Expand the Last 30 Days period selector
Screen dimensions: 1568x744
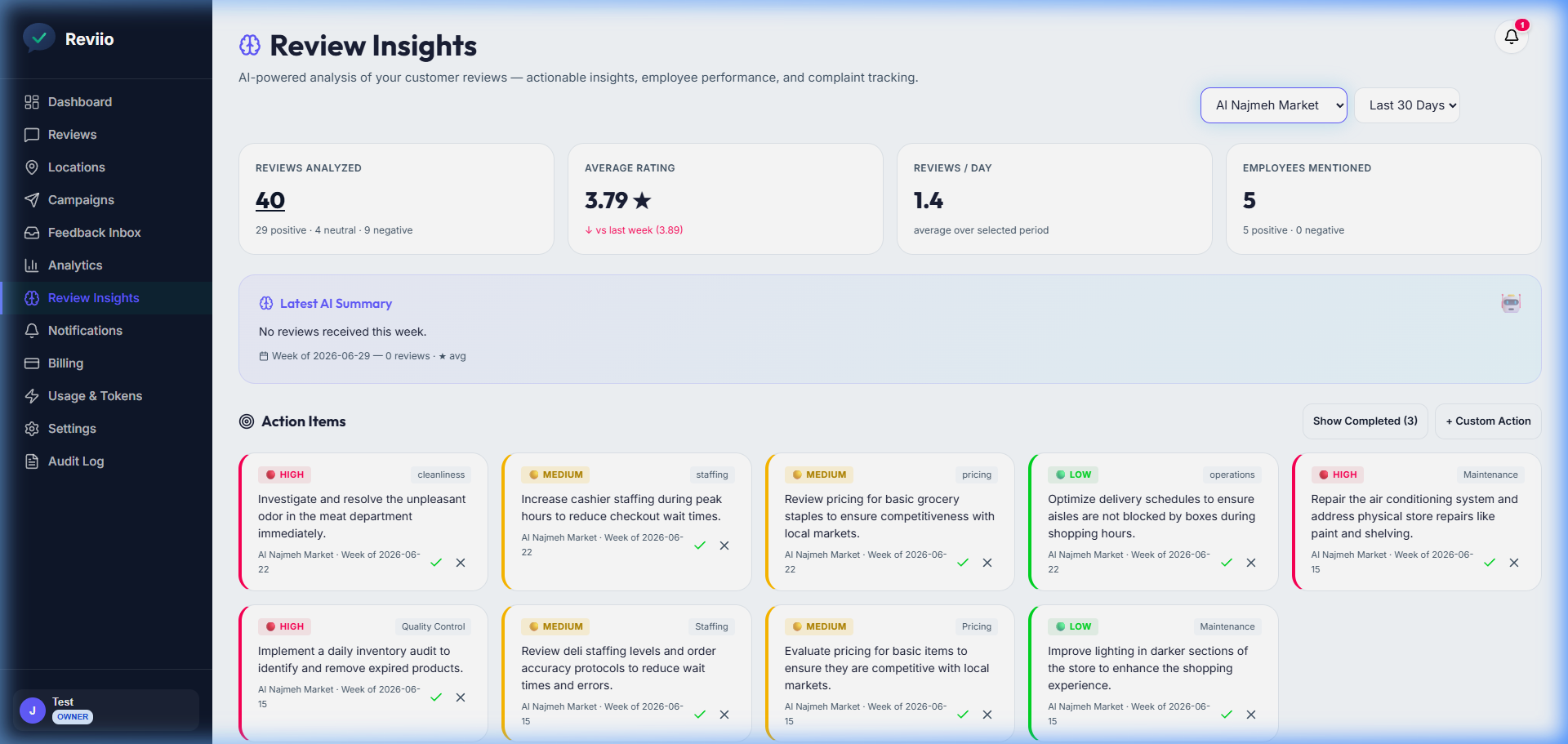(x=1407, y=105)
